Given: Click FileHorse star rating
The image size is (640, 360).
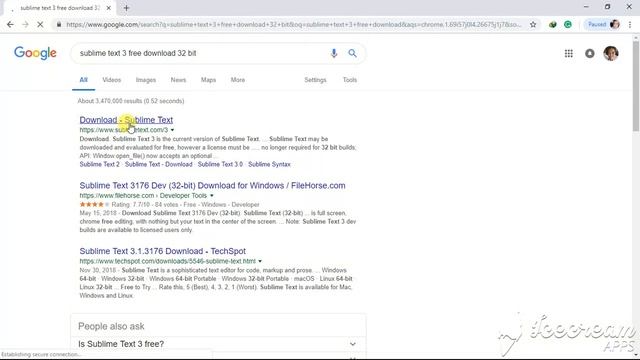Looking at the screenshot, I should pos(94,204).
